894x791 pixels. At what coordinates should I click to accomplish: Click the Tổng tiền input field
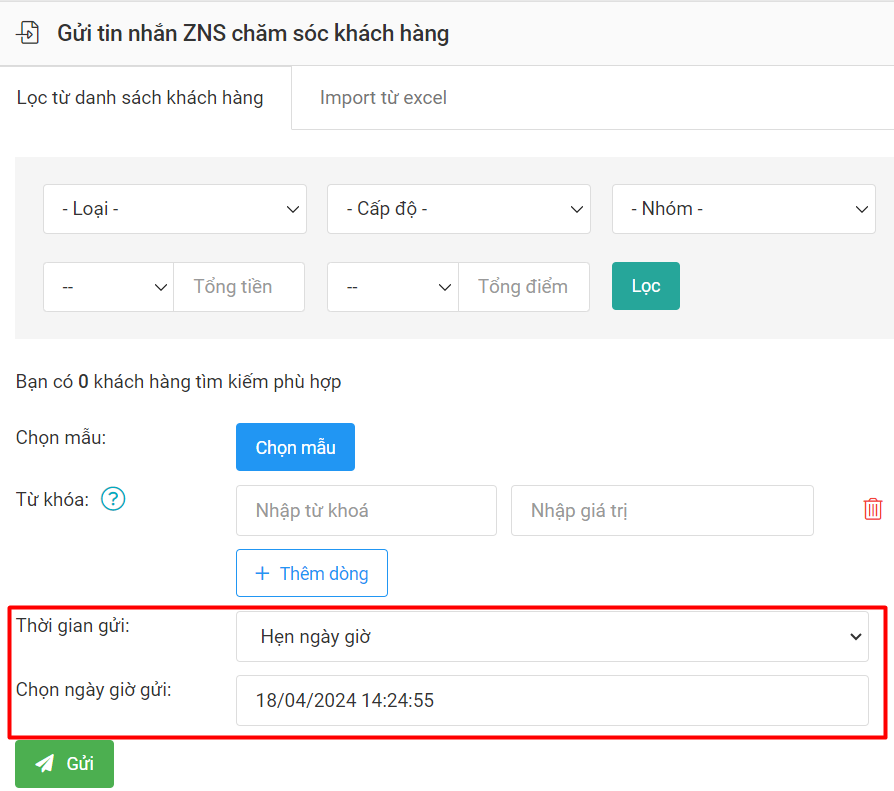tap(239, 287)
